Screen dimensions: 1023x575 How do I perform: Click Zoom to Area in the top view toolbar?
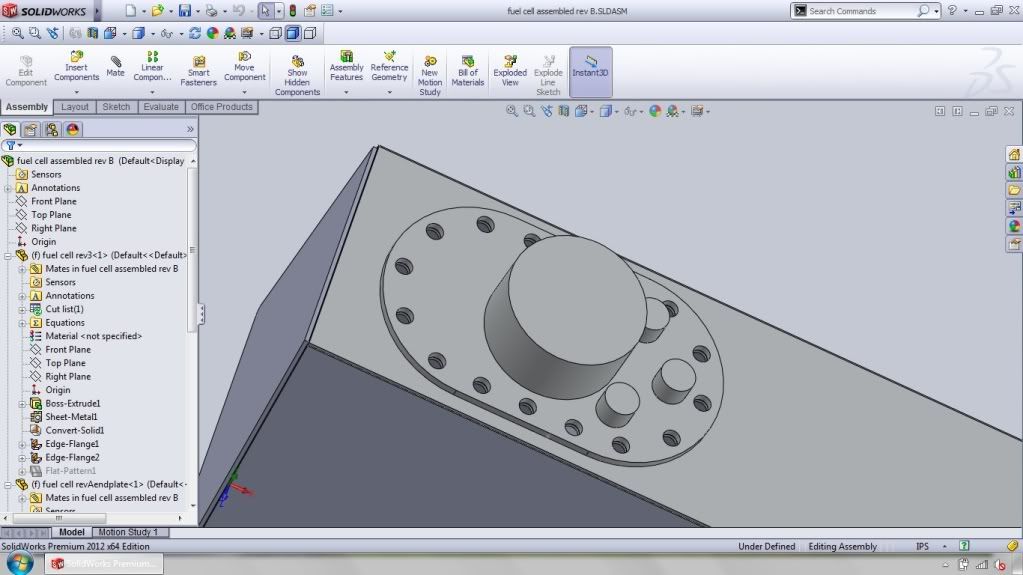[35, 33]
